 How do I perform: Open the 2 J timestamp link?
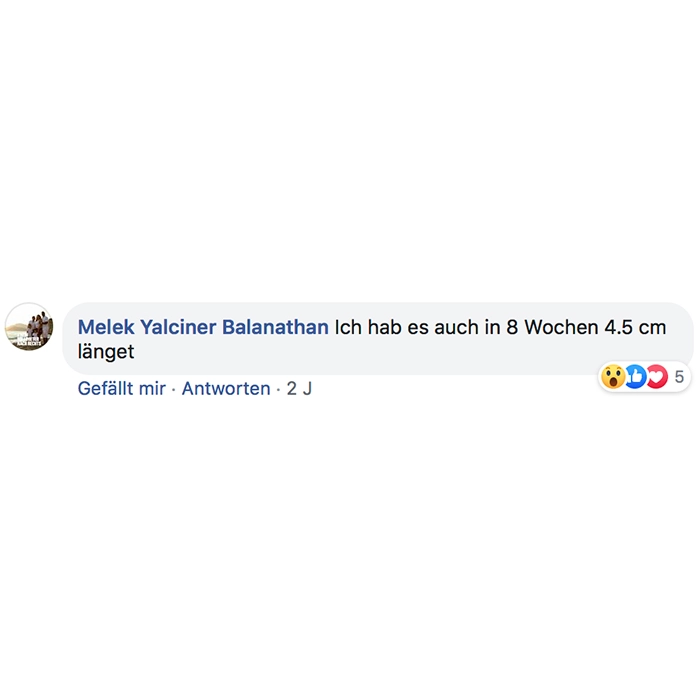tap(299, 388)
